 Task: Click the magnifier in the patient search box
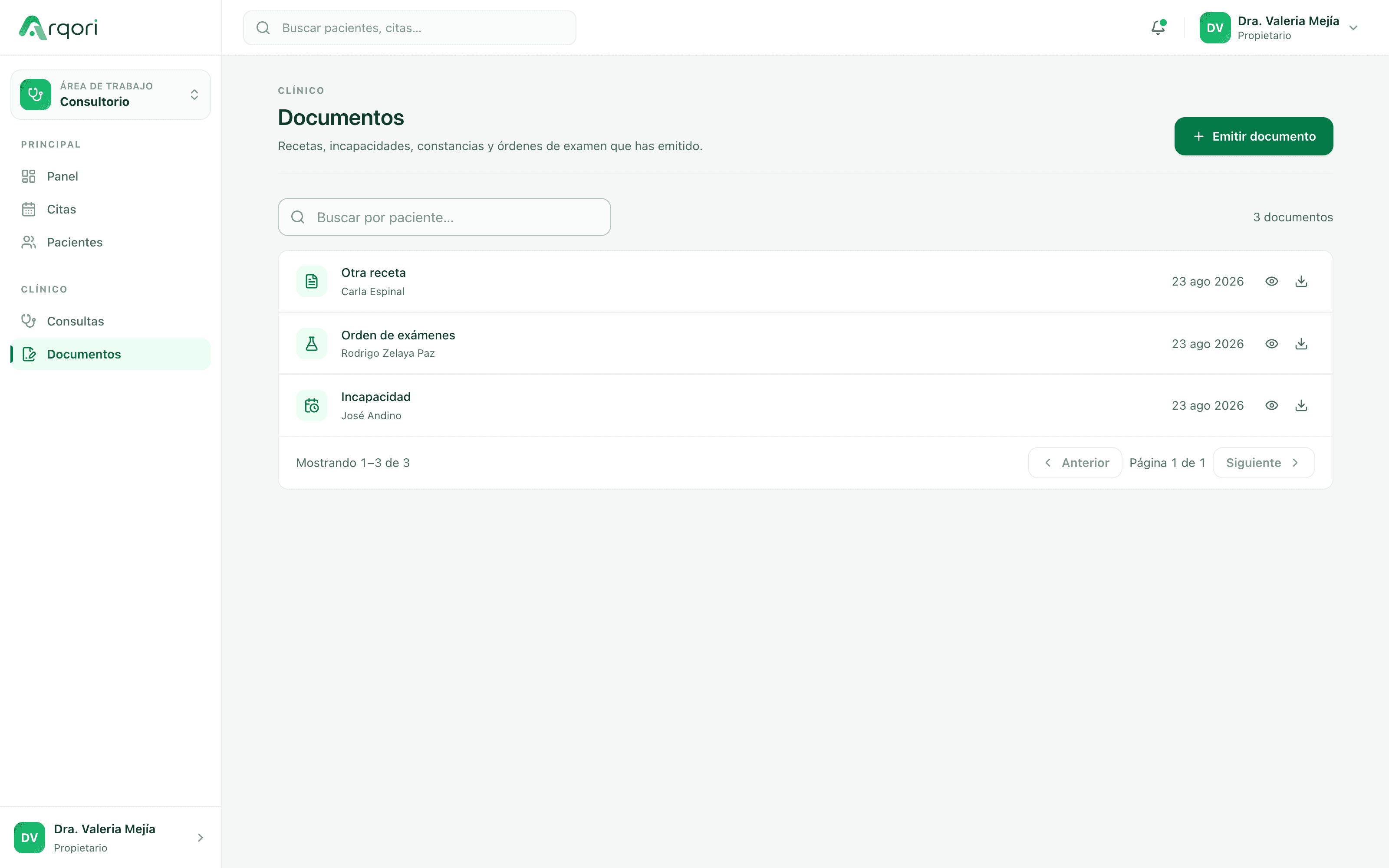click(298, 217)
